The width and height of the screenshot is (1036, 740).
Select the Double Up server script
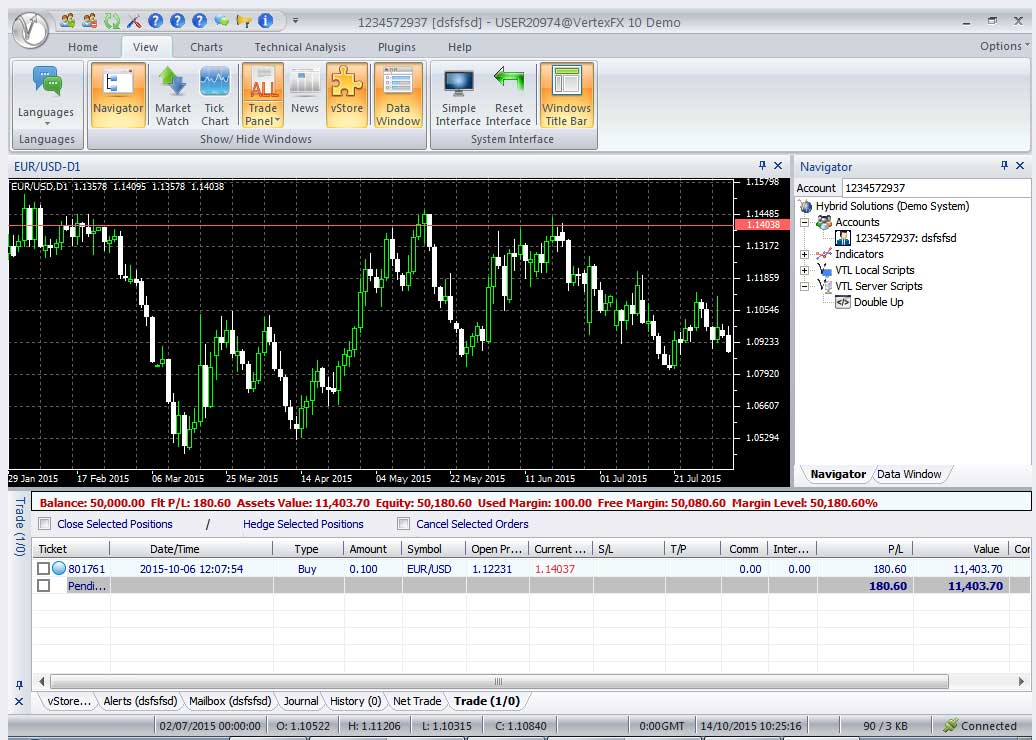[878, 302]
